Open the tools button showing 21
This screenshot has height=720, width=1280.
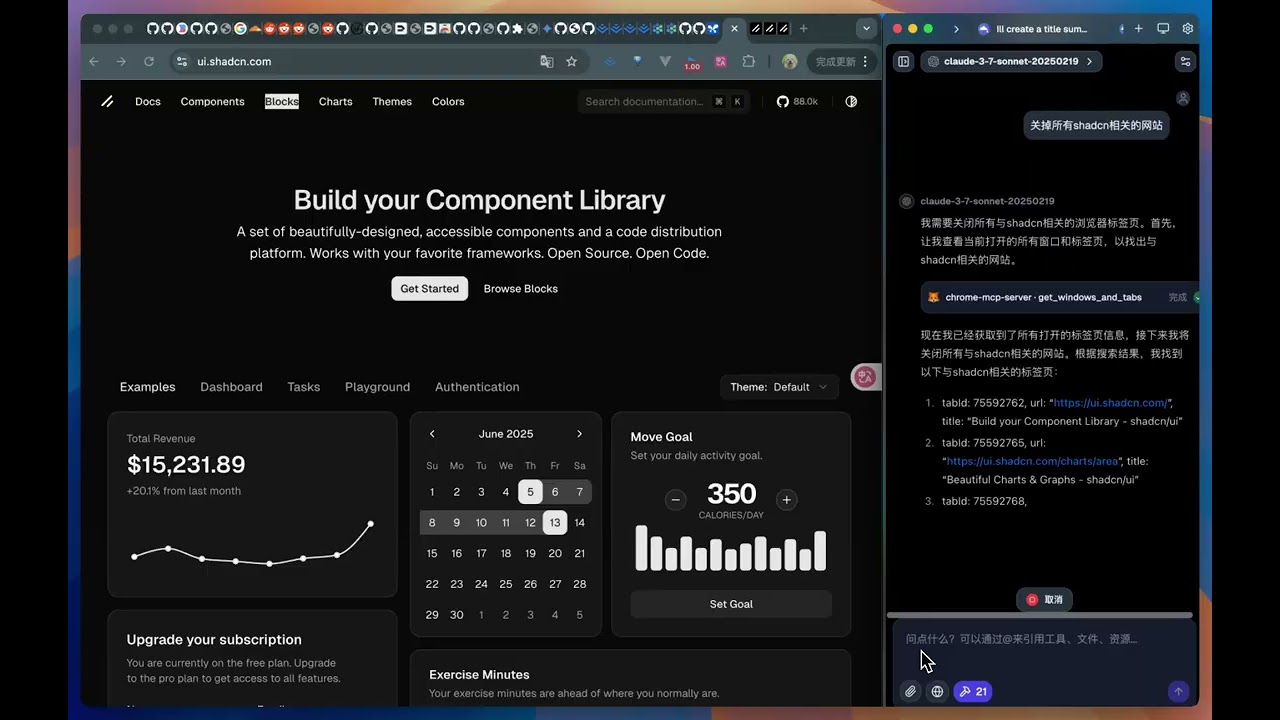[972, 691]
